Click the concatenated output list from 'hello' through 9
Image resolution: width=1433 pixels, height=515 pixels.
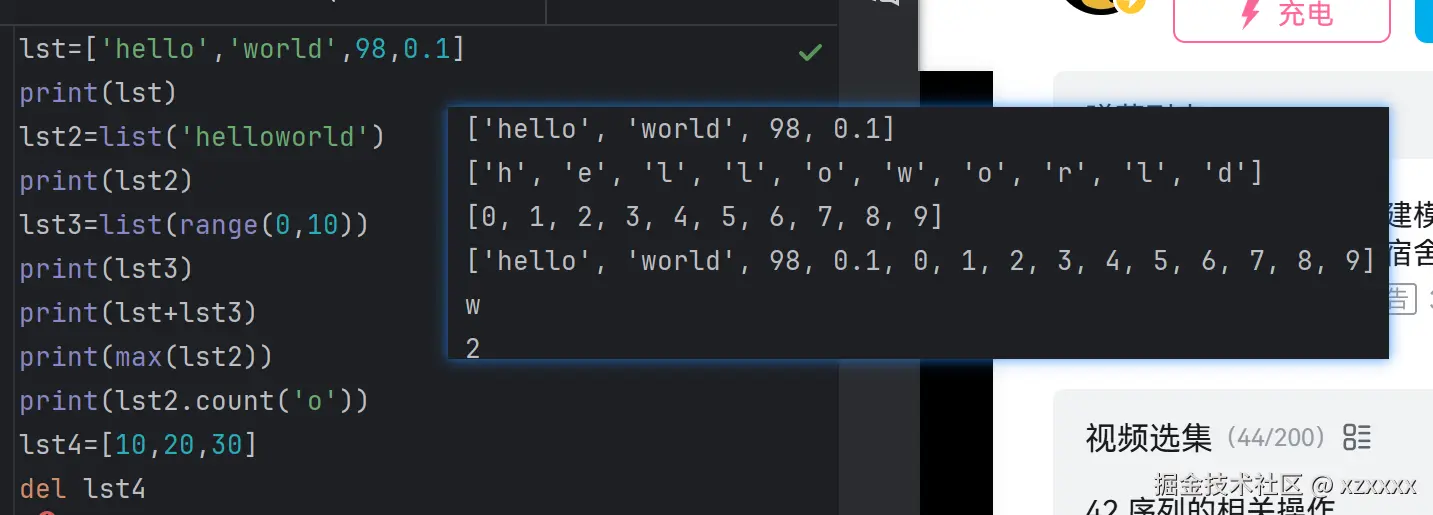[921, 261]
